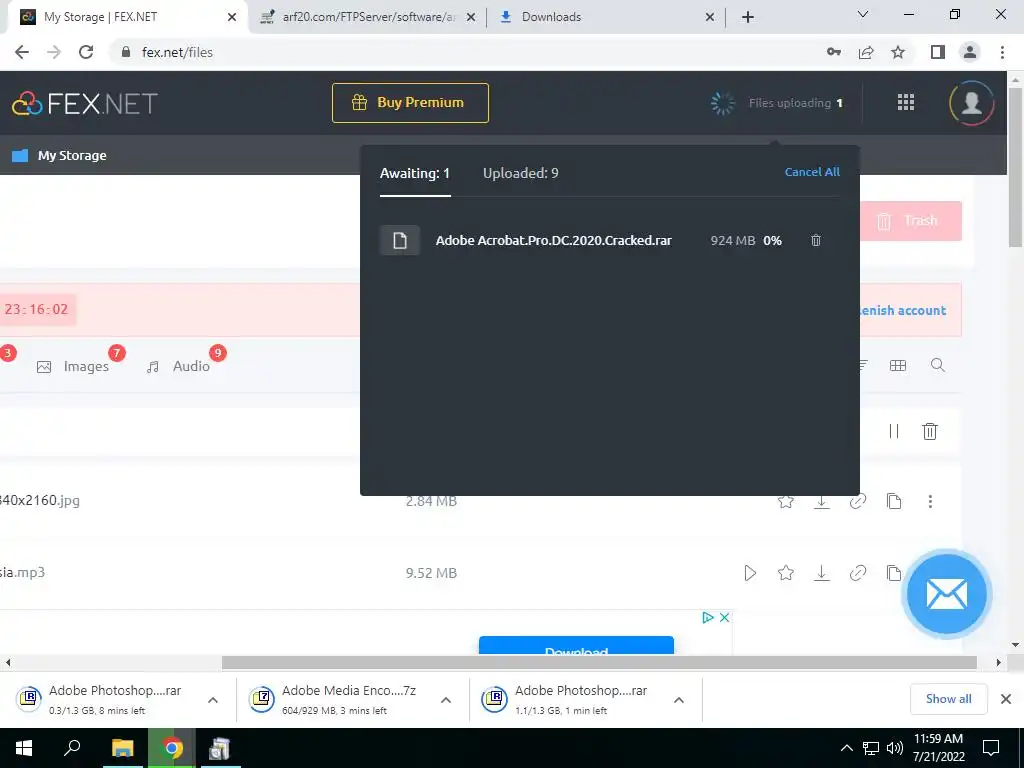This screenshot has height=768, width=1024.
Task: Open the search magnifier in file list
Action: click(x=938, y=365)
